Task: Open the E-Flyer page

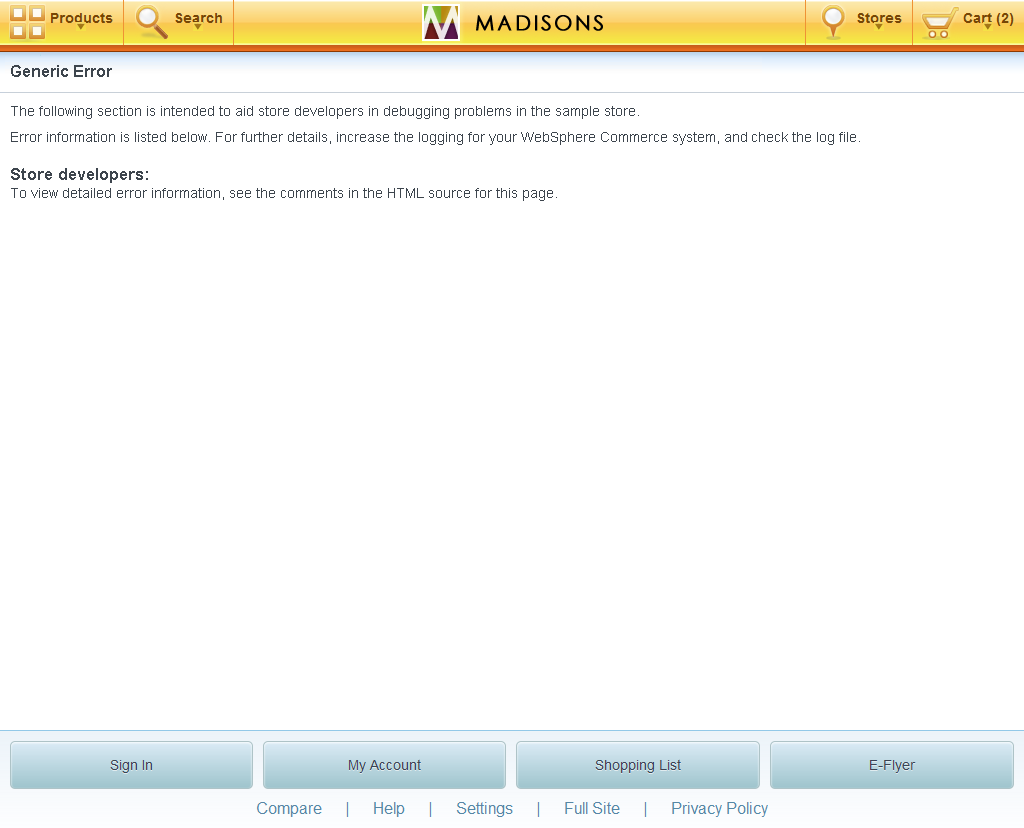Action: (891, 764)
